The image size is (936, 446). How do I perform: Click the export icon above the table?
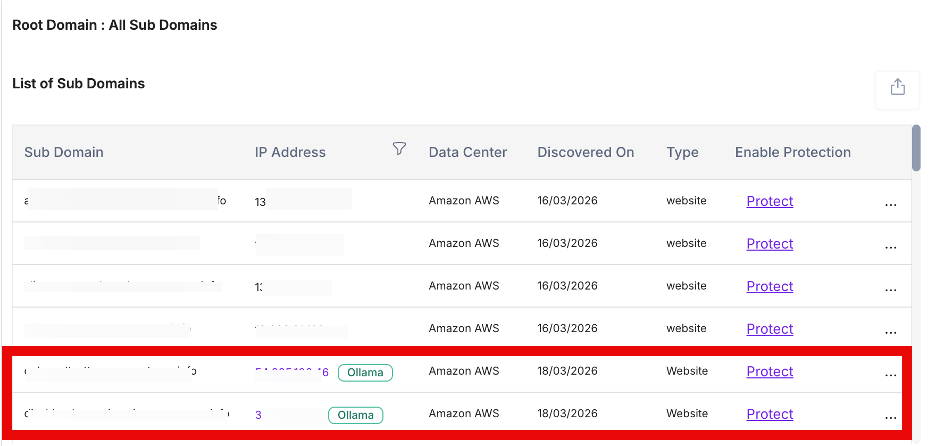(897, 87)
